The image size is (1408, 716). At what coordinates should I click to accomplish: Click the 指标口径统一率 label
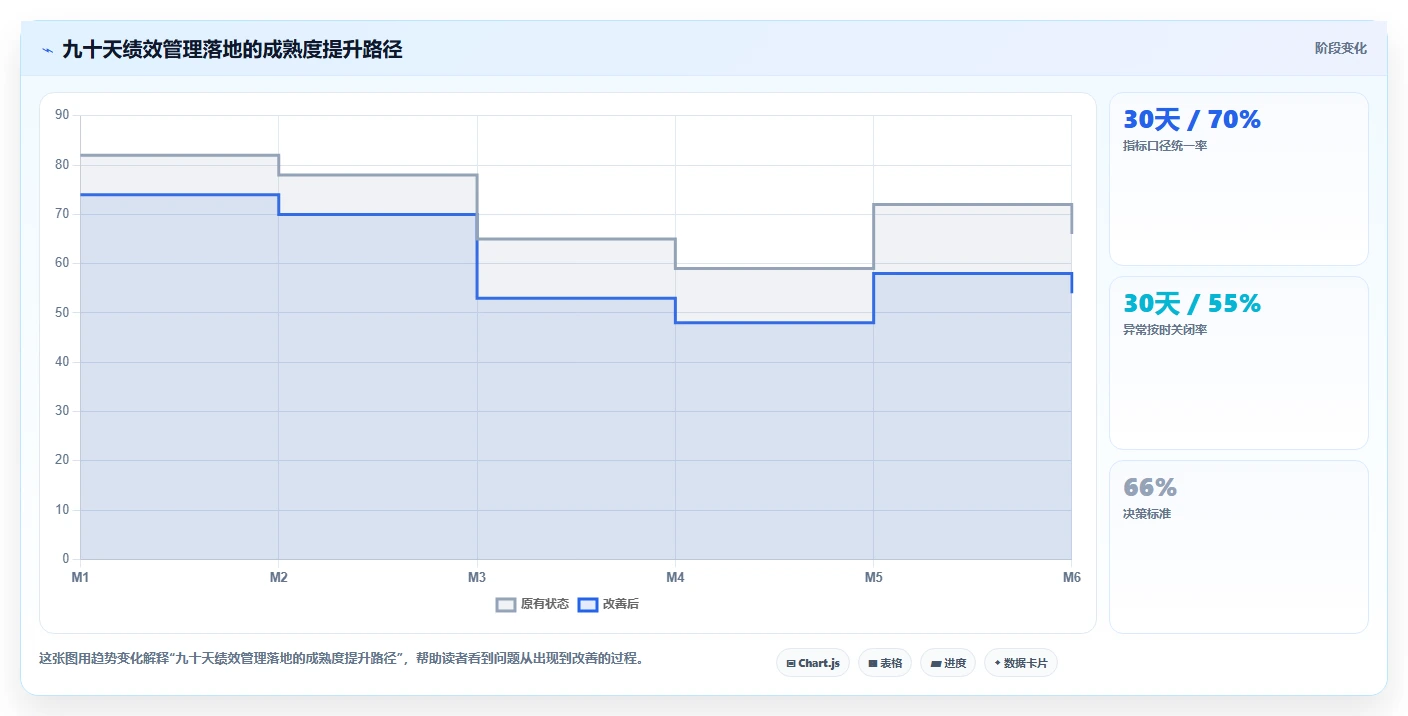tap(1165, 146)
